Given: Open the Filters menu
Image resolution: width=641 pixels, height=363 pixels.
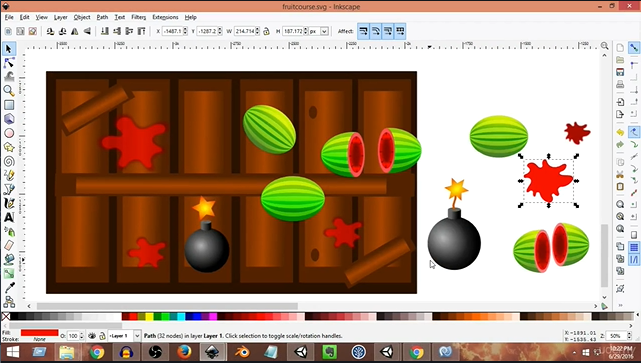Looking at the screenshot, I should [139, 17].
